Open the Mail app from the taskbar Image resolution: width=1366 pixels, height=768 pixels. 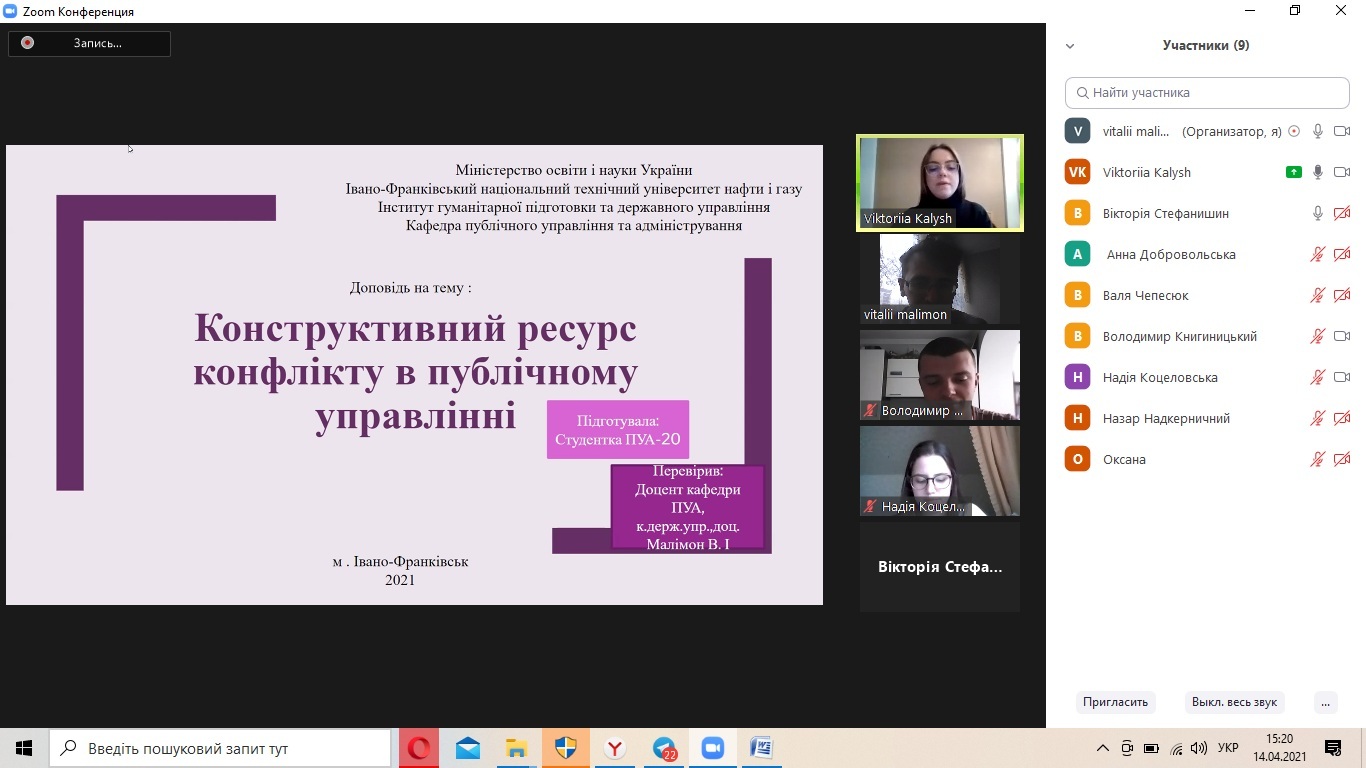tap(468, 748)
